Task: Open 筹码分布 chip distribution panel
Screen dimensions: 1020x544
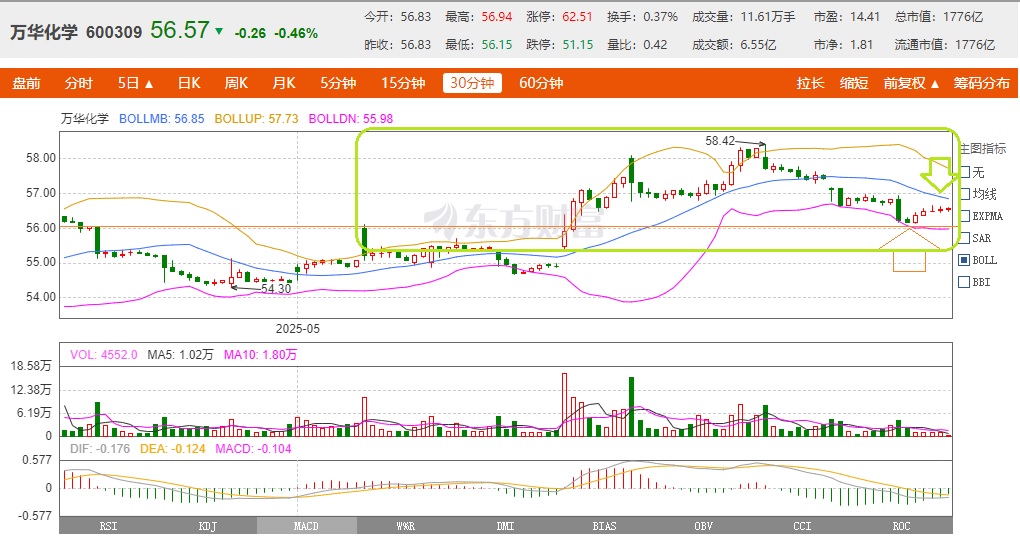Action: [982, 83]
